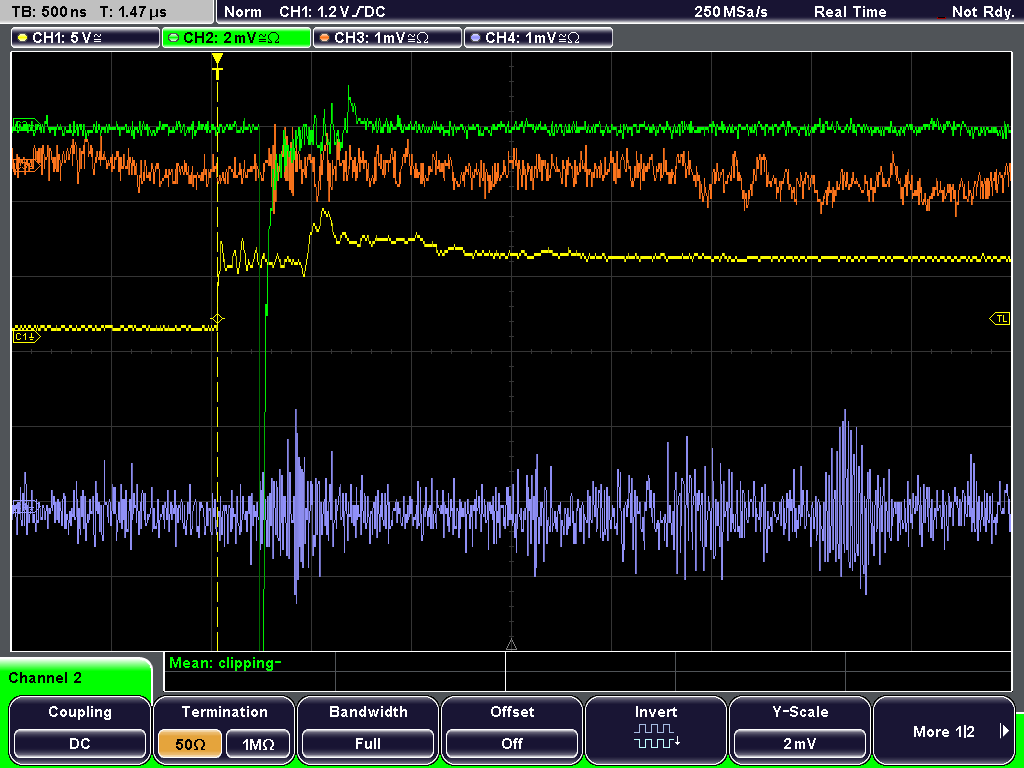Screen dimensions: 1024x768
Task: Select the CH2: 2 mV channel tab
Action: [x=236, y=38]
